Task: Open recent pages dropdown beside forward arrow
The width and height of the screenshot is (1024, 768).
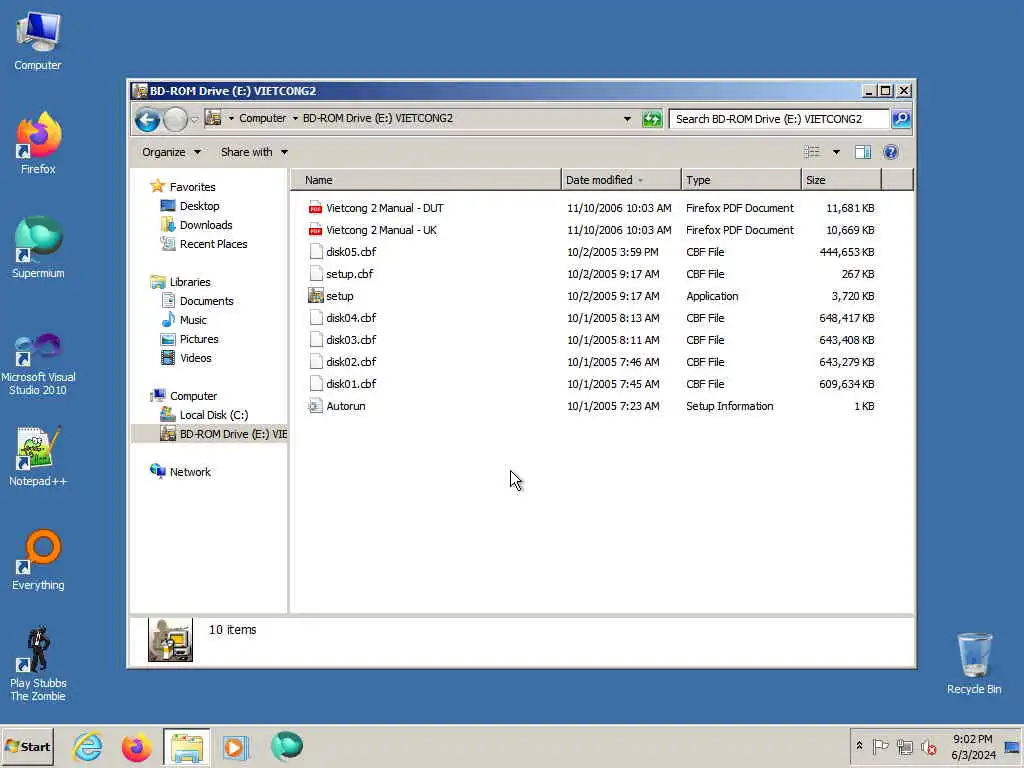Action: click(194, 120)
